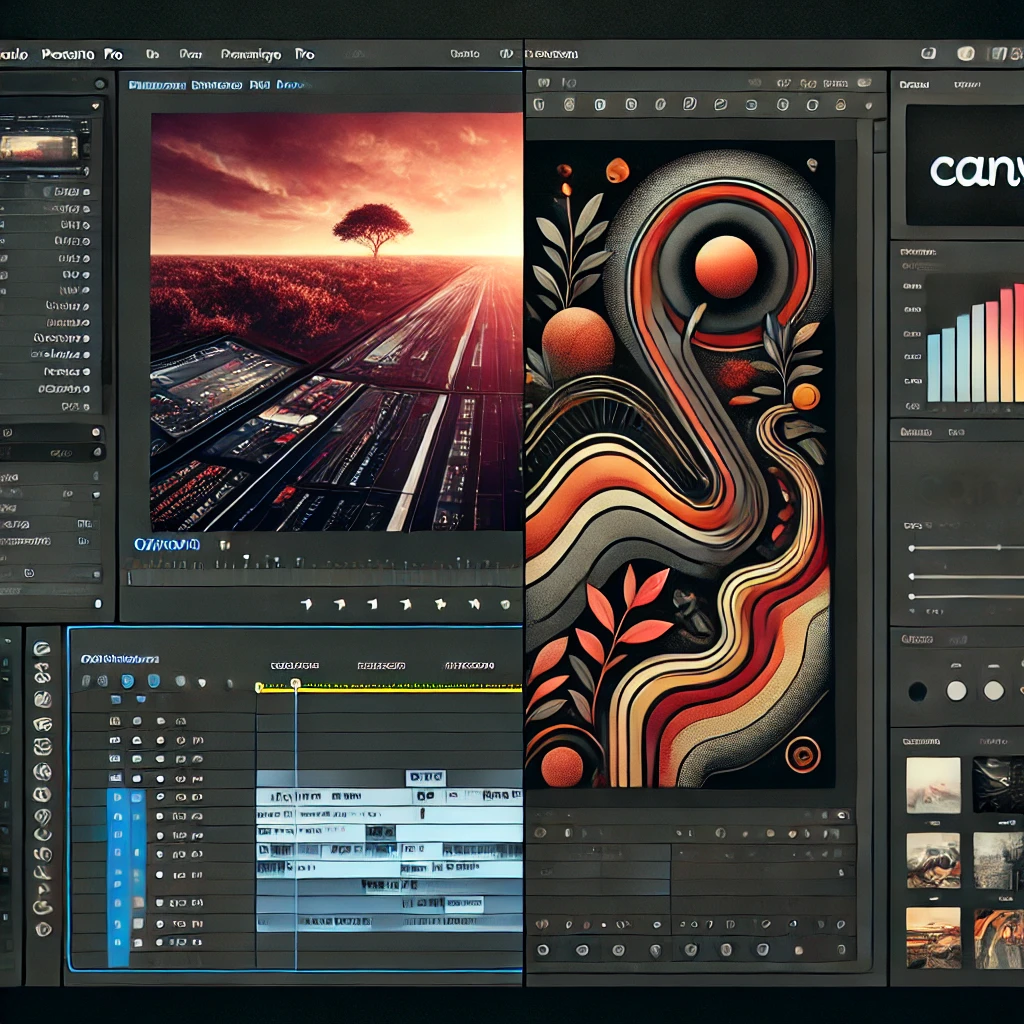Toggle the first white round knob in right panel
This screenshot has height=1024, width=1024.
click(x=956, y=690)
